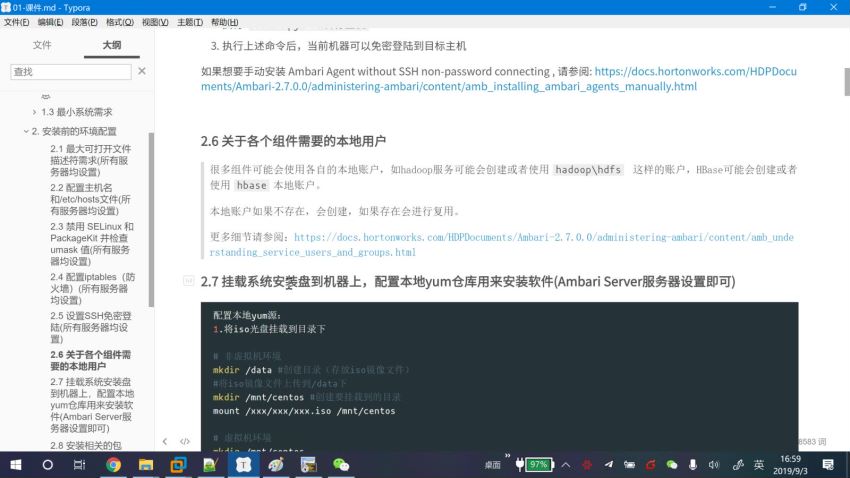Jump to 2.7 挂载系统安装盘 outline item
Viewport: 850px width, 478px height.
pos(92,405)
